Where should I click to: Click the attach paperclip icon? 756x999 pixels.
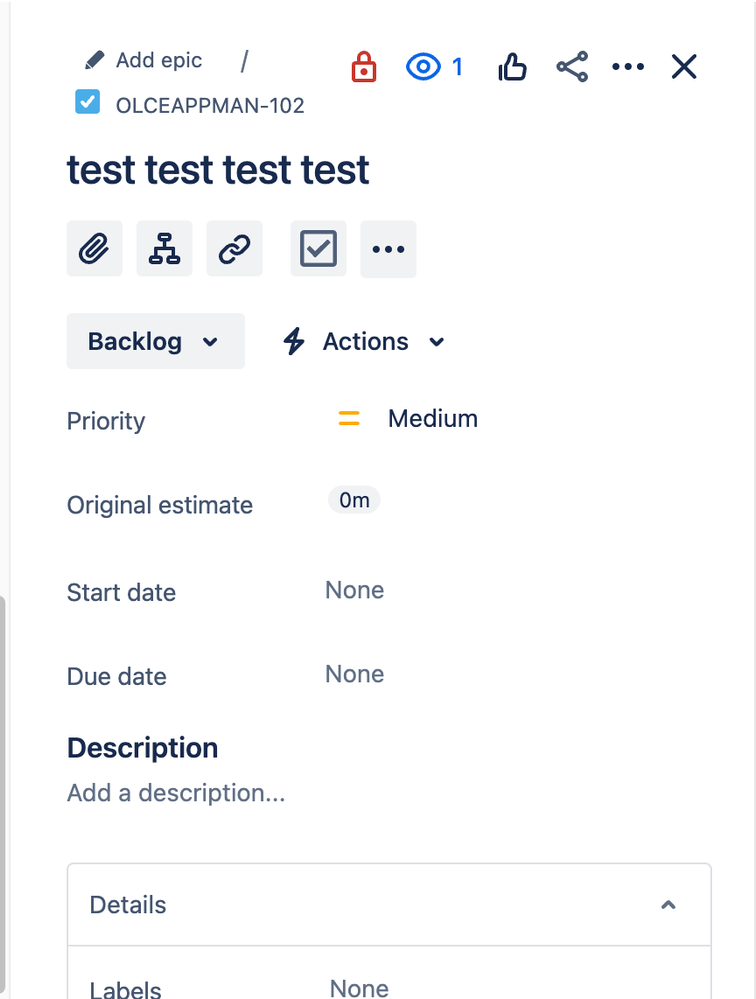pos(95,249)
